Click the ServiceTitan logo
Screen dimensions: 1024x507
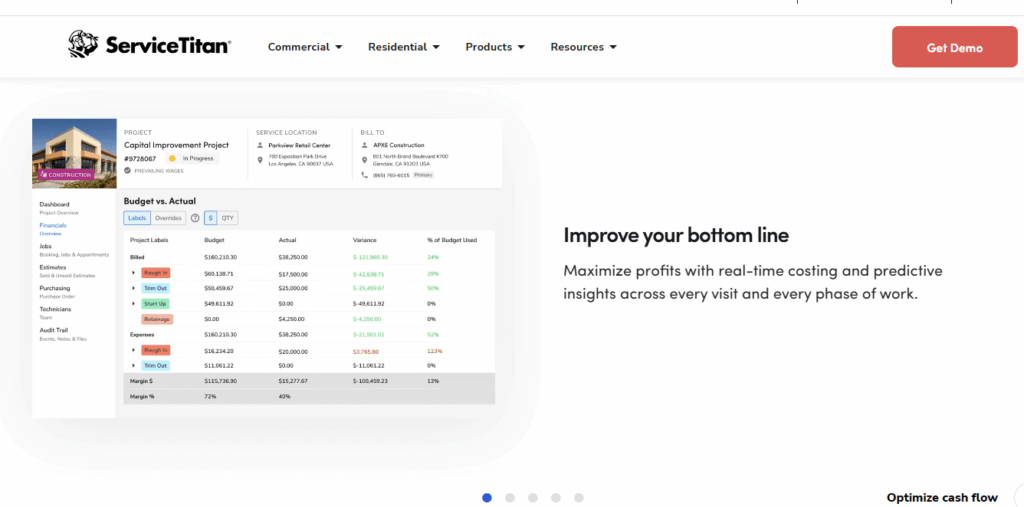(150, 46)
